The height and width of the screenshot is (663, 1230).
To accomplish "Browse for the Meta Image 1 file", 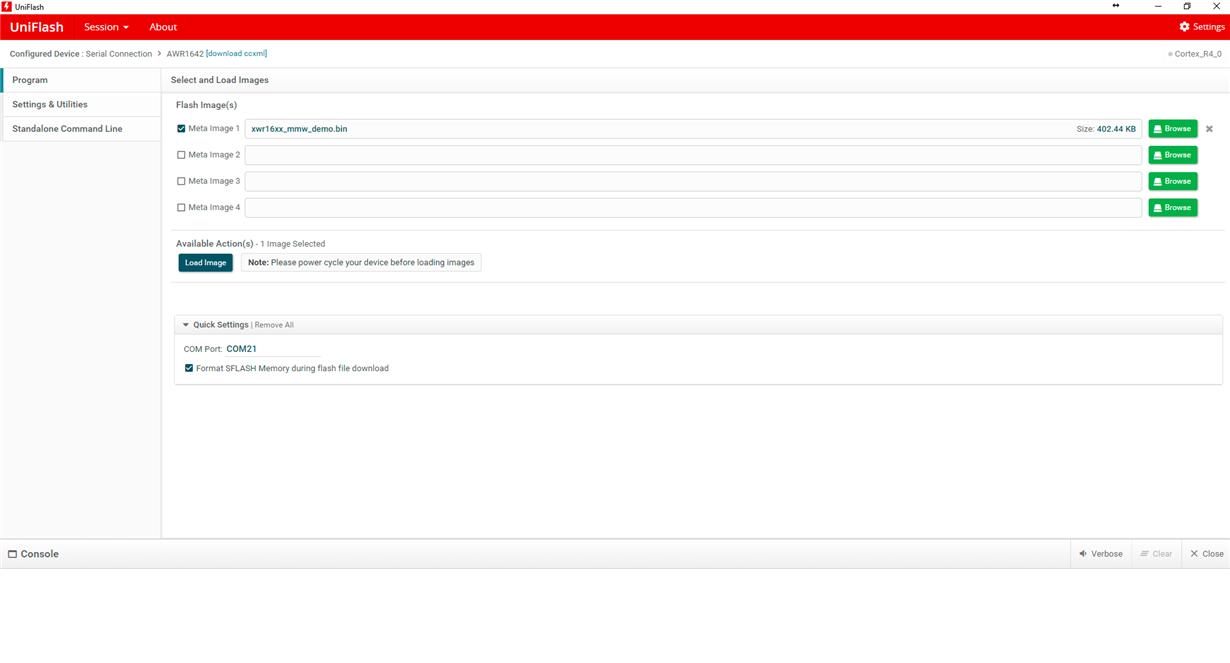I will coord(1173,129).
